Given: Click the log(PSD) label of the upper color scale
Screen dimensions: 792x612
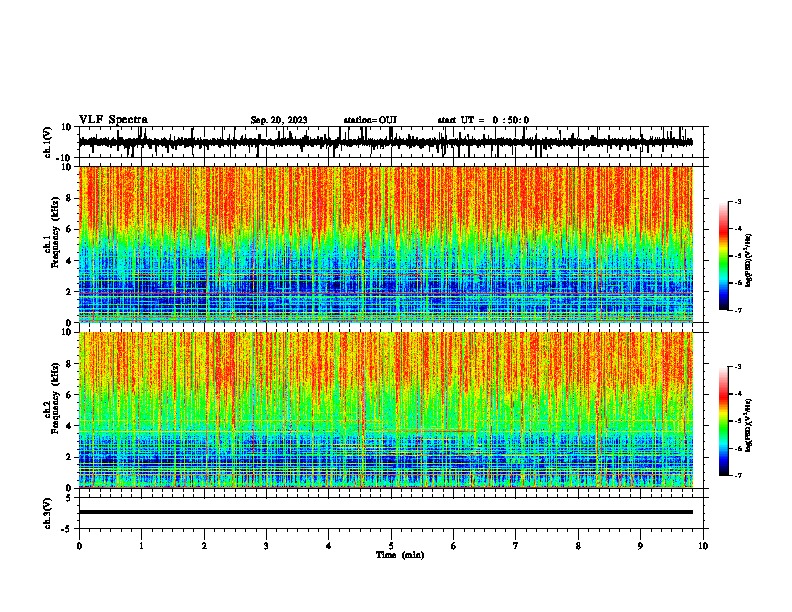Looking at the screenshot, I should tap(749, 260).
